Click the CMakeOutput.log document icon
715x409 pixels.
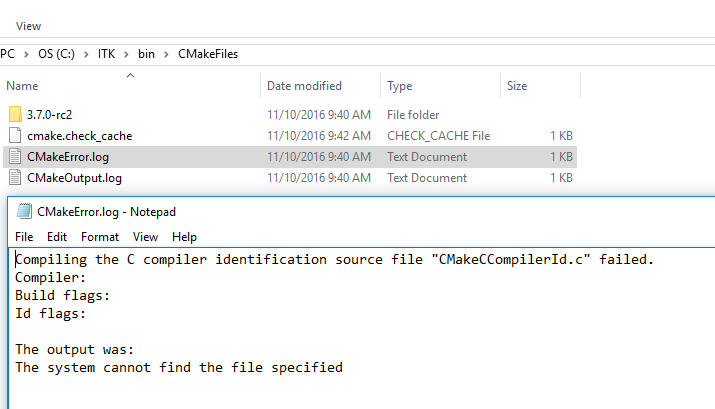click(x=15, y=177)
